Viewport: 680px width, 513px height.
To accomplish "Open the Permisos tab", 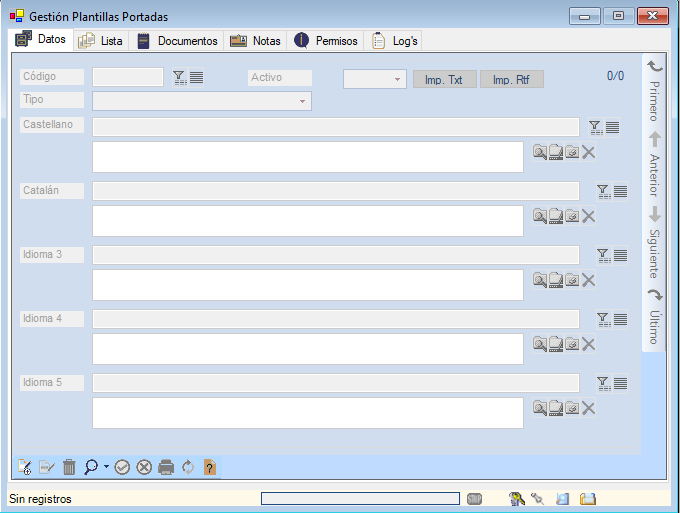I will pyautogui.click(x=326, y=41).
